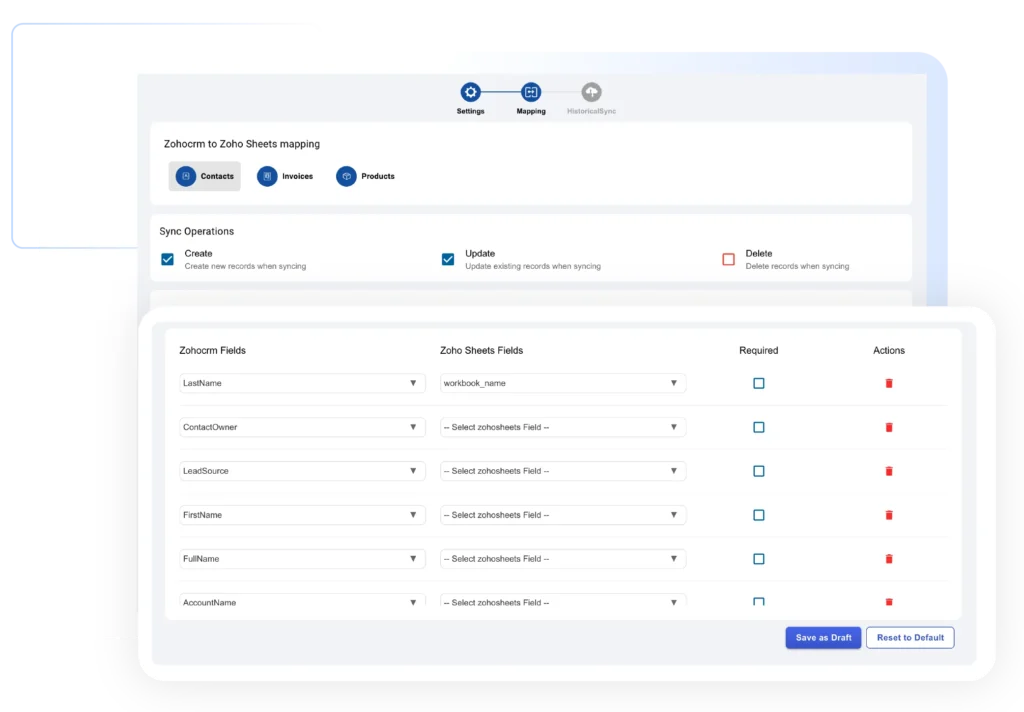Click the Mapping step icon
The image size is (1024, 712).
(x=531, y=92)
